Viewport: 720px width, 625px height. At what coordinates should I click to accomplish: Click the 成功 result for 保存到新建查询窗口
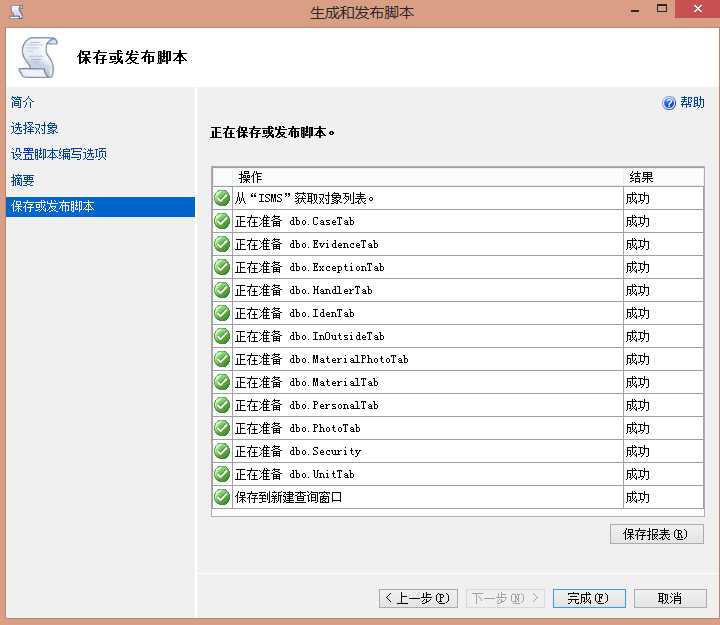point(637,497)
